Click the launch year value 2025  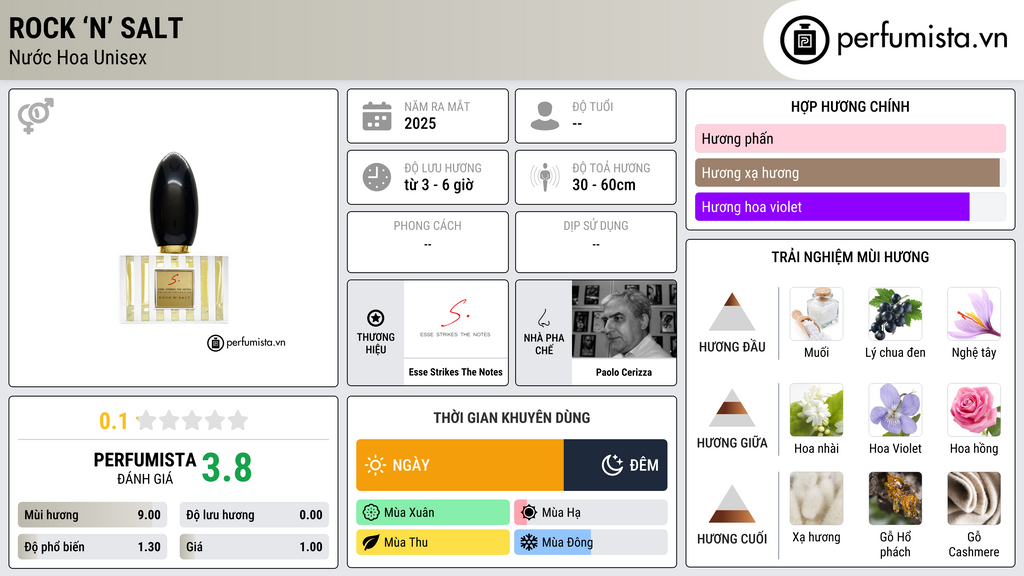420,123
